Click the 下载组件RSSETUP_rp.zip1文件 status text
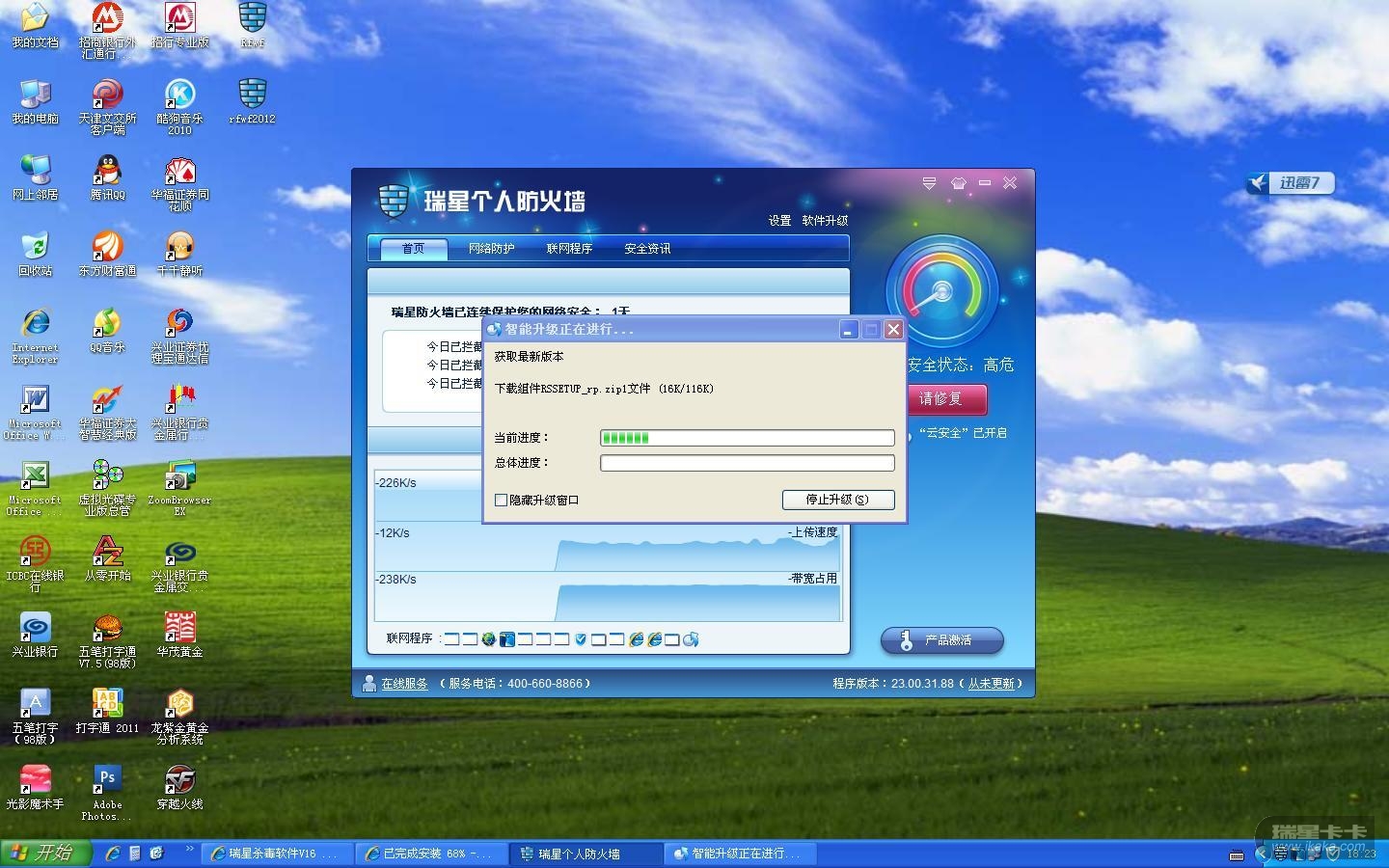The height and width of the screenshot is (868, 1389). (604, 389)
